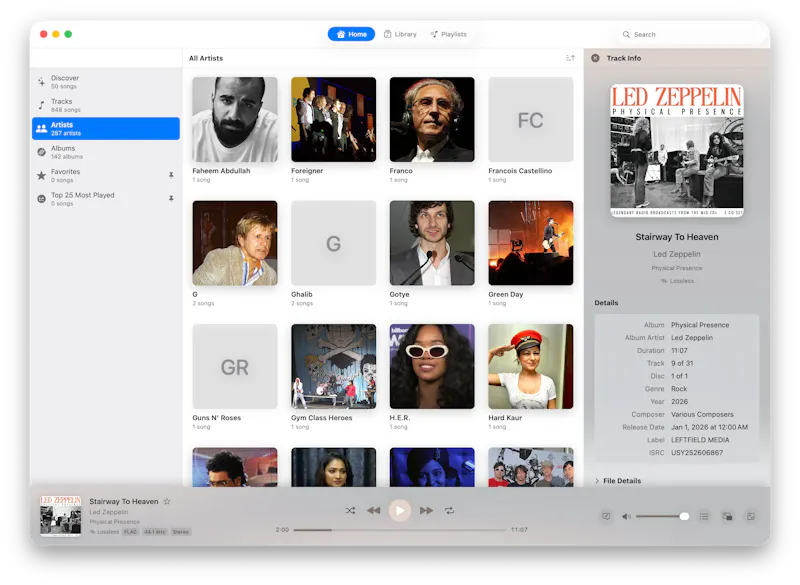Mute the volume speaker icon
Image resolution: width=800 pixels, height=585 pixels.
tap(626, 517)
